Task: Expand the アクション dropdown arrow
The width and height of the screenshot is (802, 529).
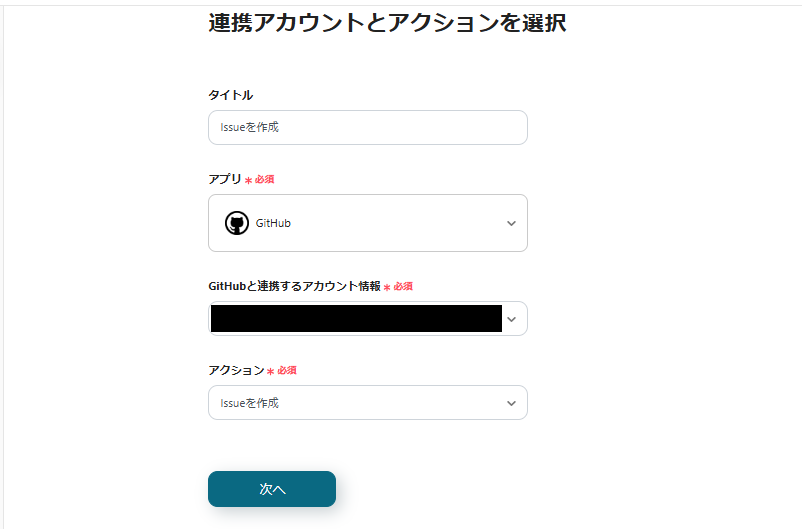Action: pyautogui.click(x=511, y=403)
